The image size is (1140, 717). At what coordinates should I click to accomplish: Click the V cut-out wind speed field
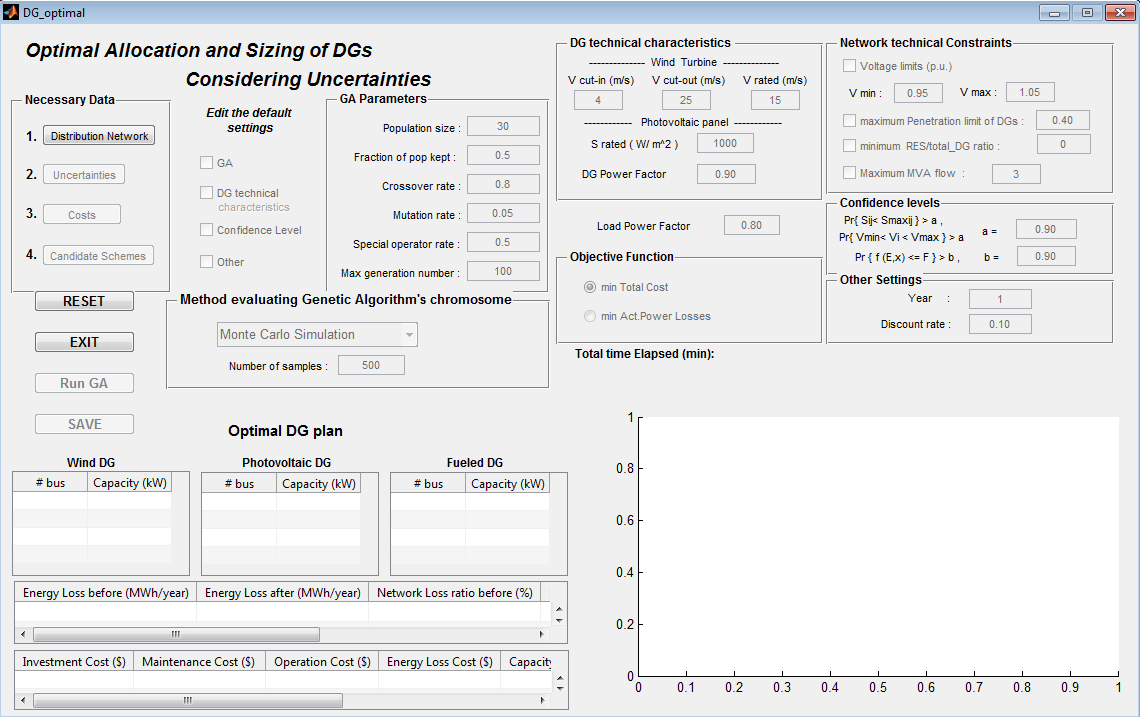tap(686, 100)
